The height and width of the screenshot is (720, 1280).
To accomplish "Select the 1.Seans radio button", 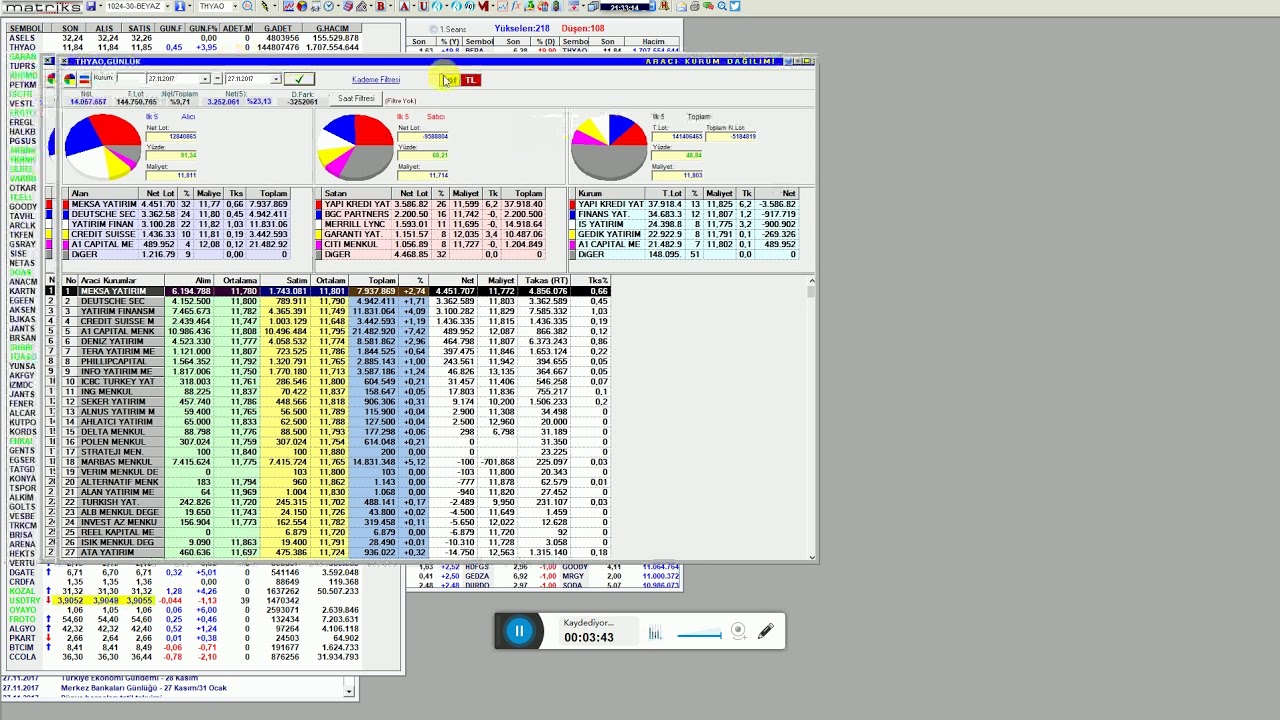I will [434, 29].
